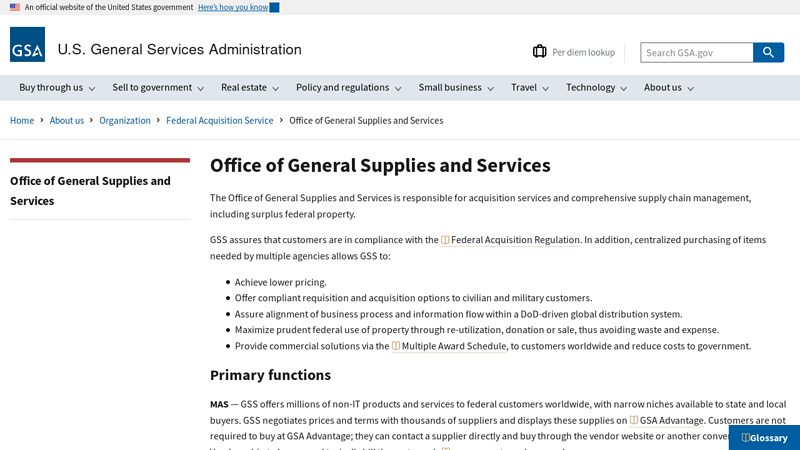Click the Primary functions heading
This screenshot has width=800, height=450.
coord(270,375)
